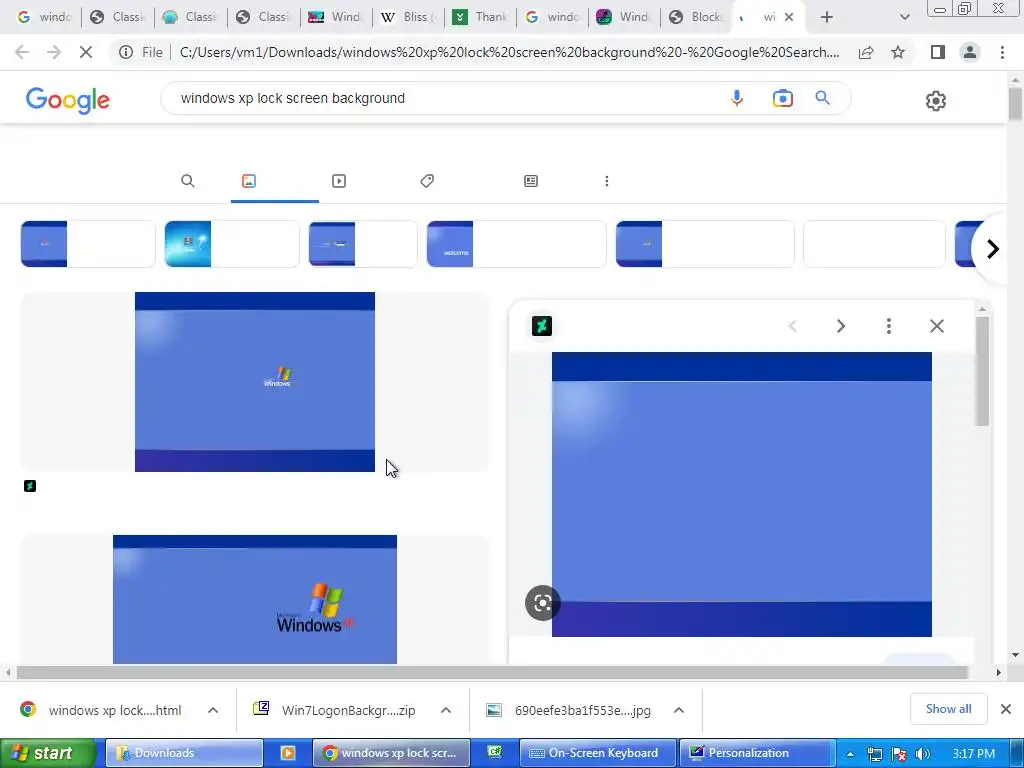The image size is (1024, 768).
Task: Select the light-blue Windows logo suggestion chip
Action: [232, 244]
